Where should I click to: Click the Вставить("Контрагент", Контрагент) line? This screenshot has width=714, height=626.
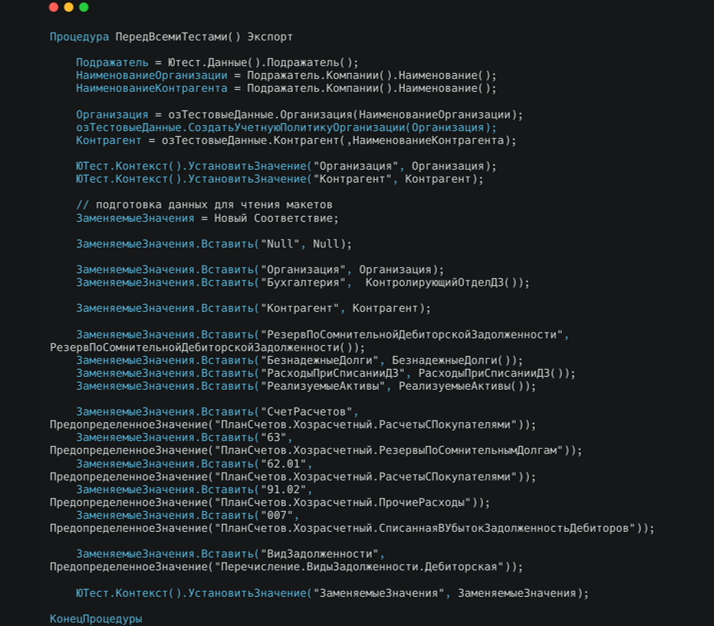point(254,308)
